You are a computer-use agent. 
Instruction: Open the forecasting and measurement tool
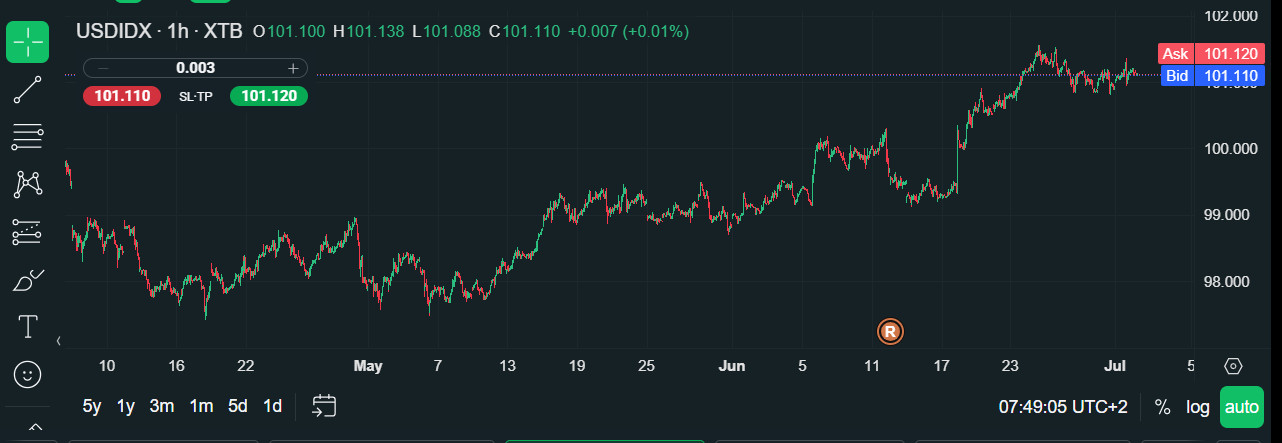(x=28, y=232)
